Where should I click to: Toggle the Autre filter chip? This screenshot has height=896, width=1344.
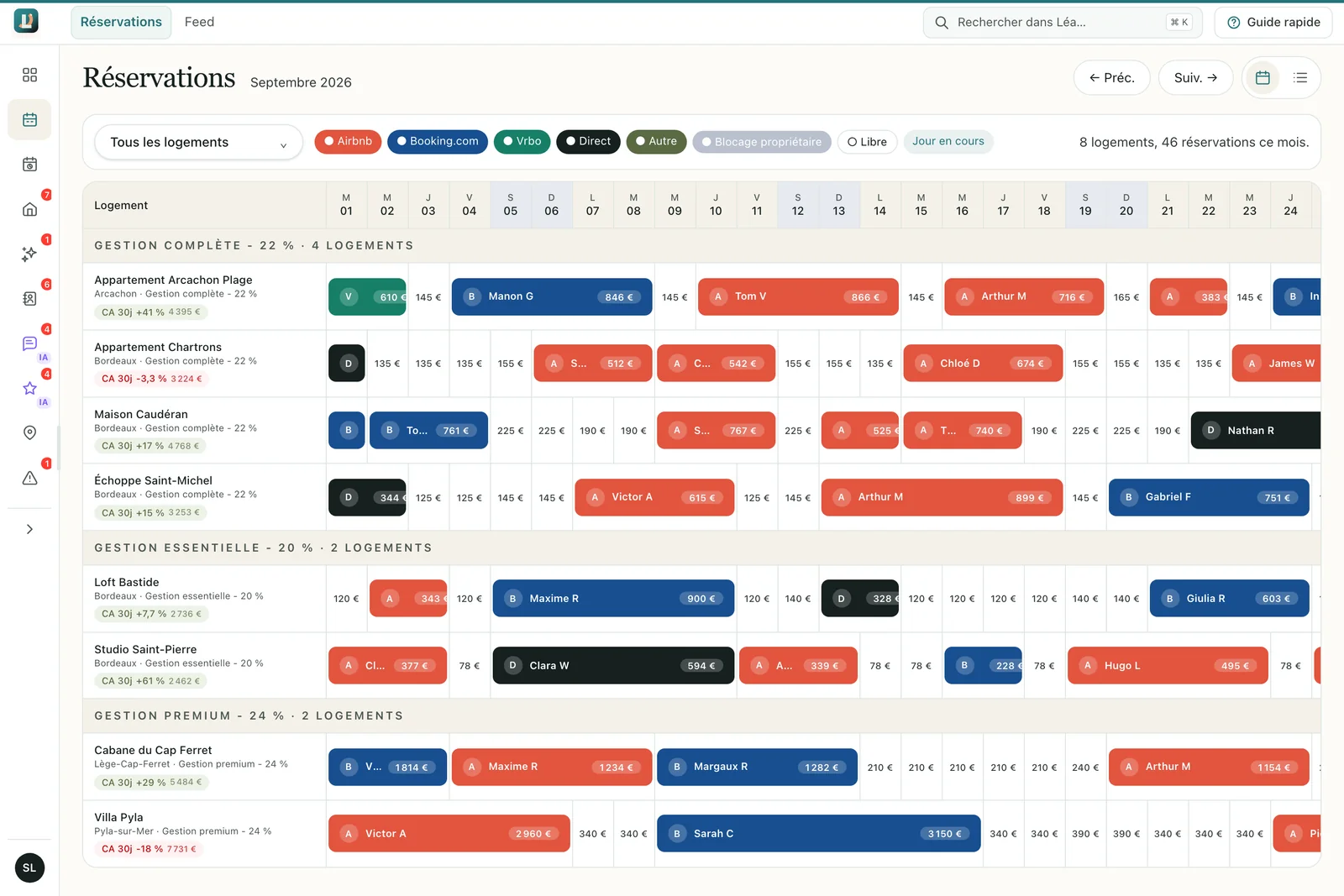pyautogui.click(x=657, y=141)
